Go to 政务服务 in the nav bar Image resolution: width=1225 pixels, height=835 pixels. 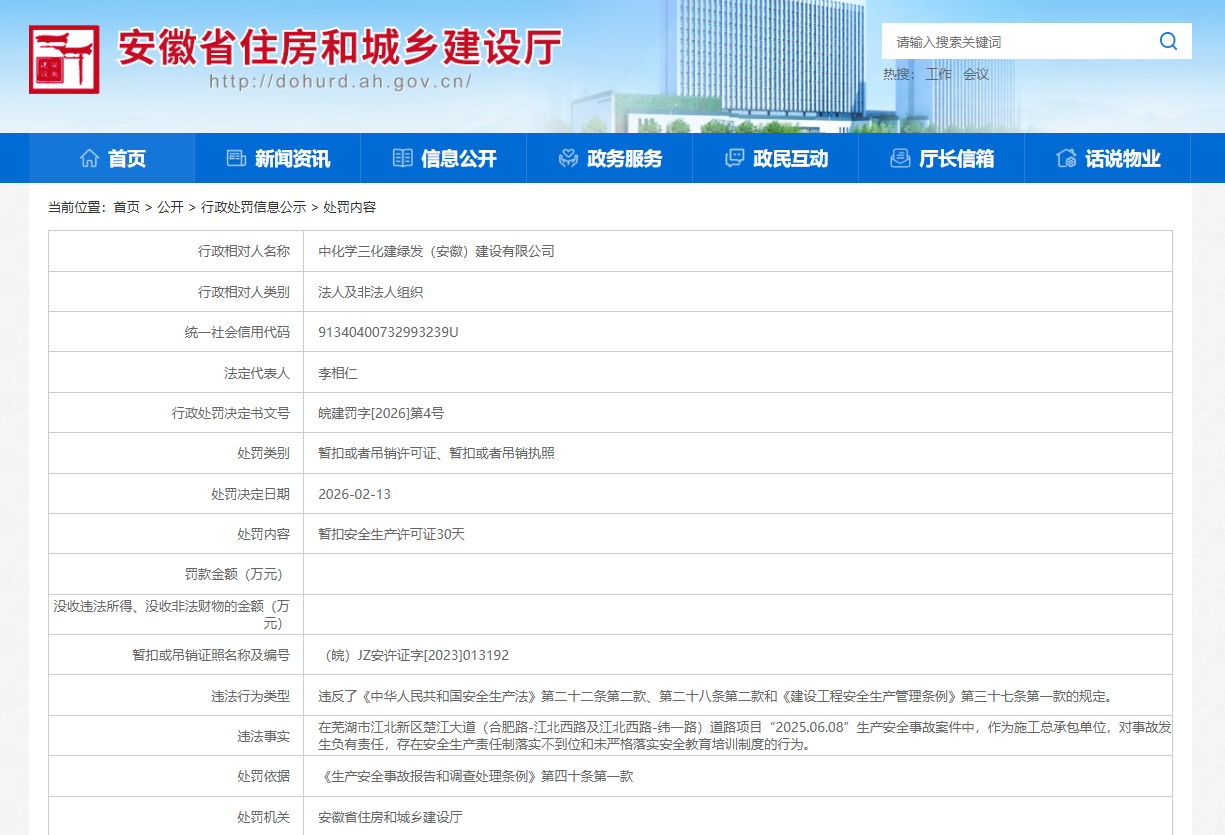click(x=610, y=158)
